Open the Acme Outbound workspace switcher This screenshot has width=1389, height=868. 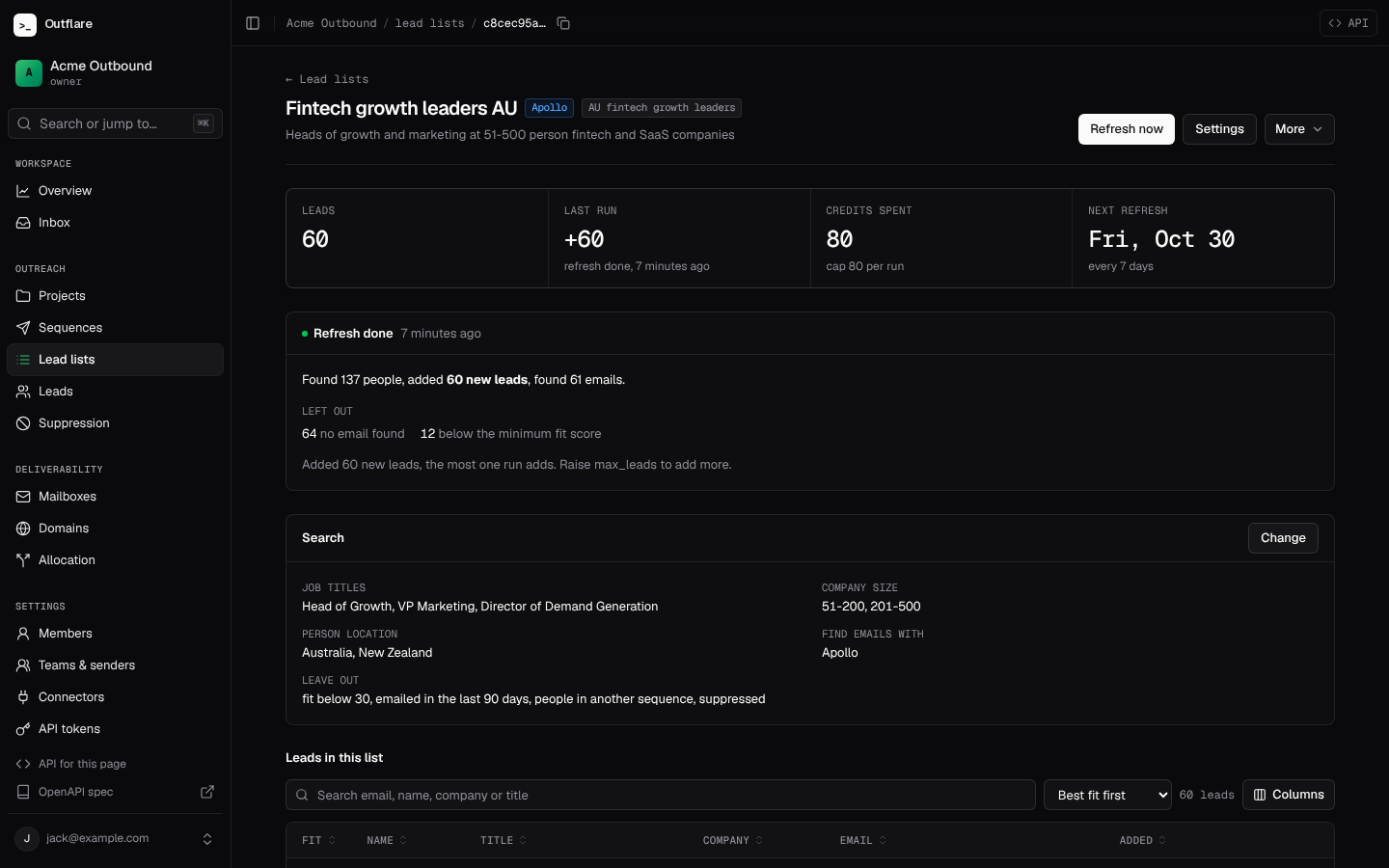point(115,72)
